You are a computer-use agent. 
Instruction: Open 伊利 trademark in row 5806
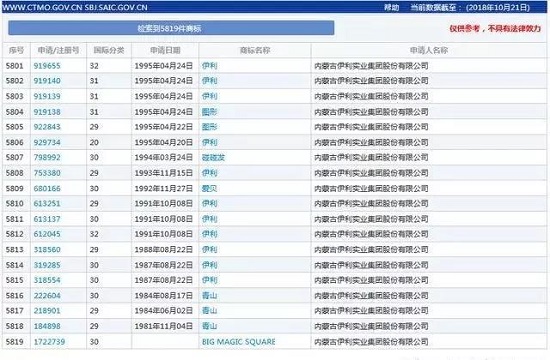tap(209, 142)
